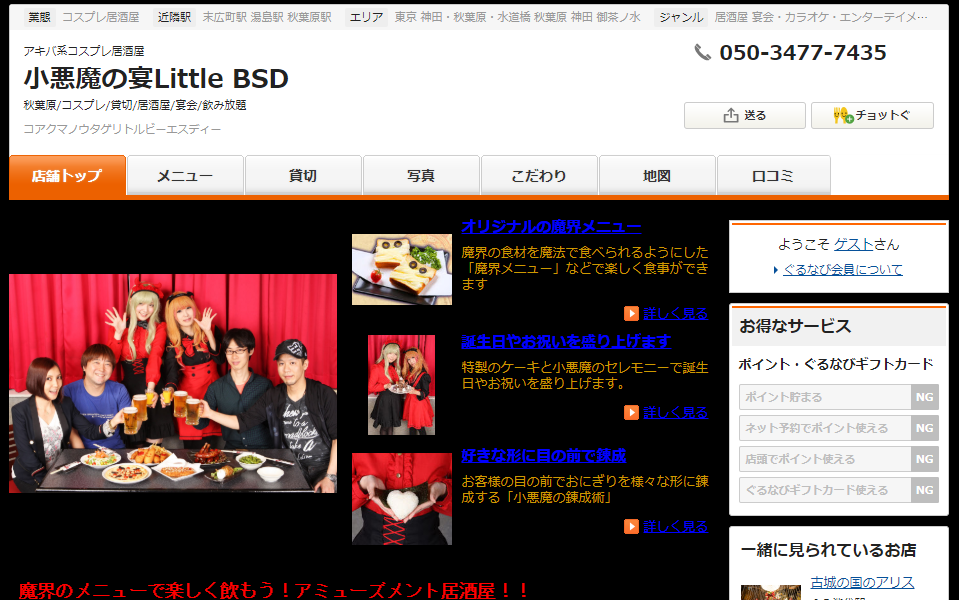Click the ゲスト user link
959x600 pixels.
[853, 244]
